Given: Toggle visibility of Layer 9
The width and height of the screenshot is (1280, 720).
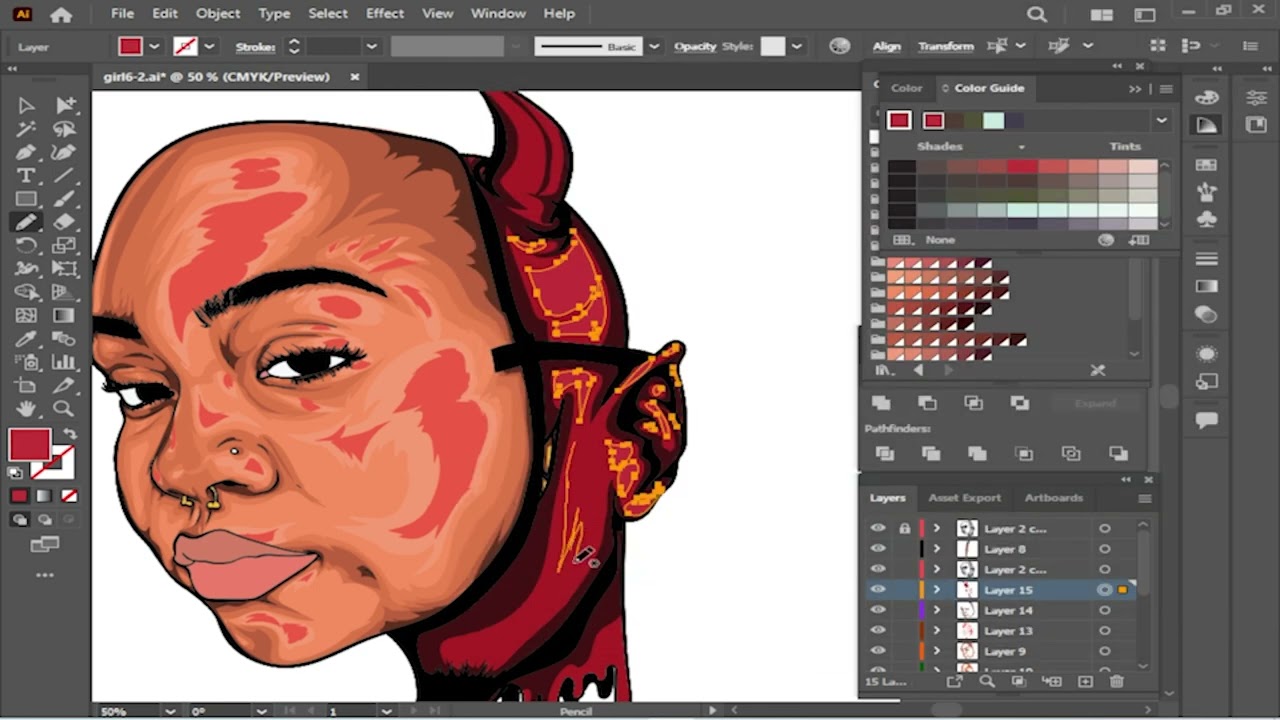Looking at the screenshot, I should coord(878,651).
